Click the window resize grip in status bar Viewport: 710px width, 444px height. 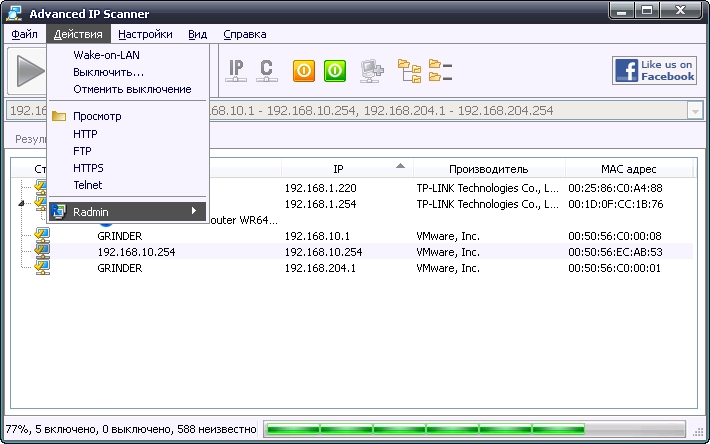(698, 432)
